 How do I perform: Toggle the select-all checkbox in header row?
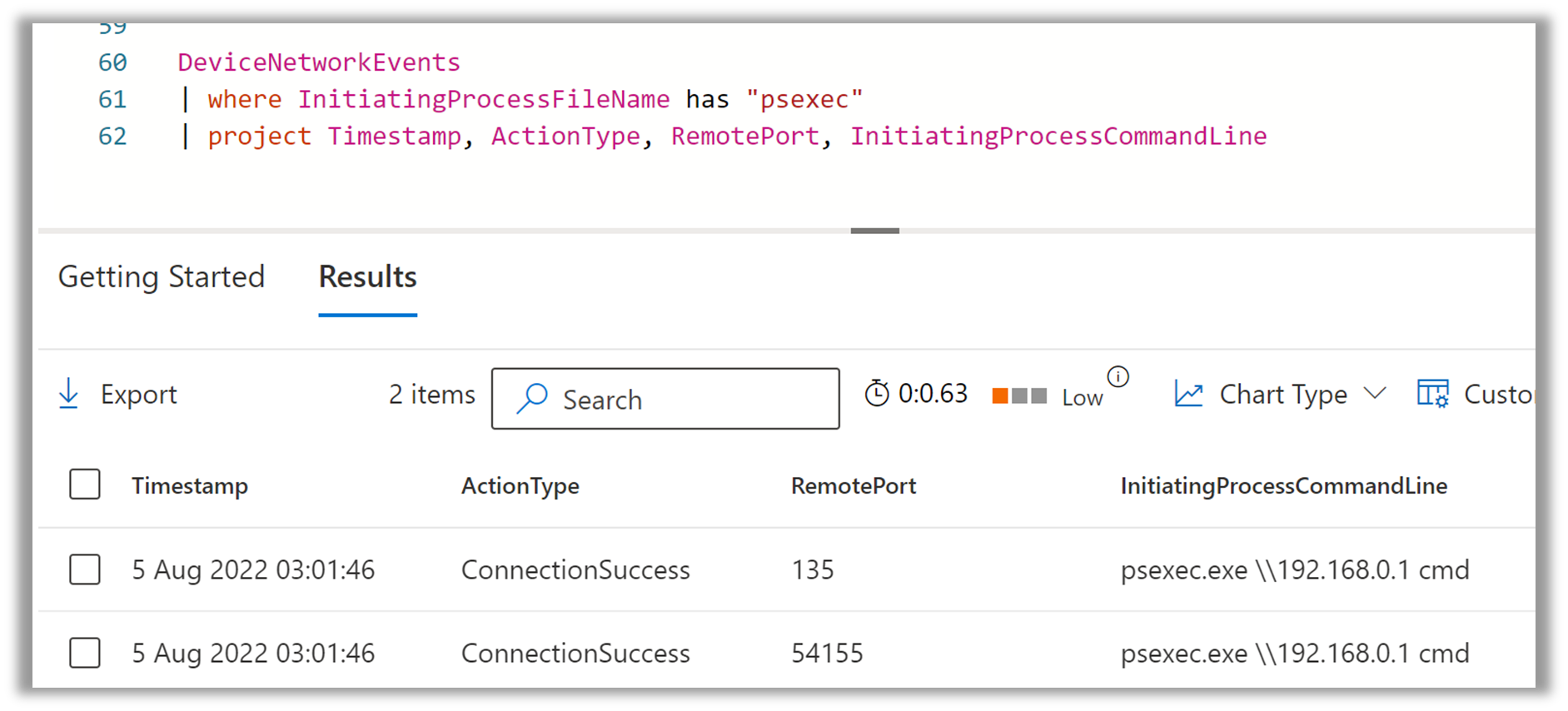coord(85,485)
